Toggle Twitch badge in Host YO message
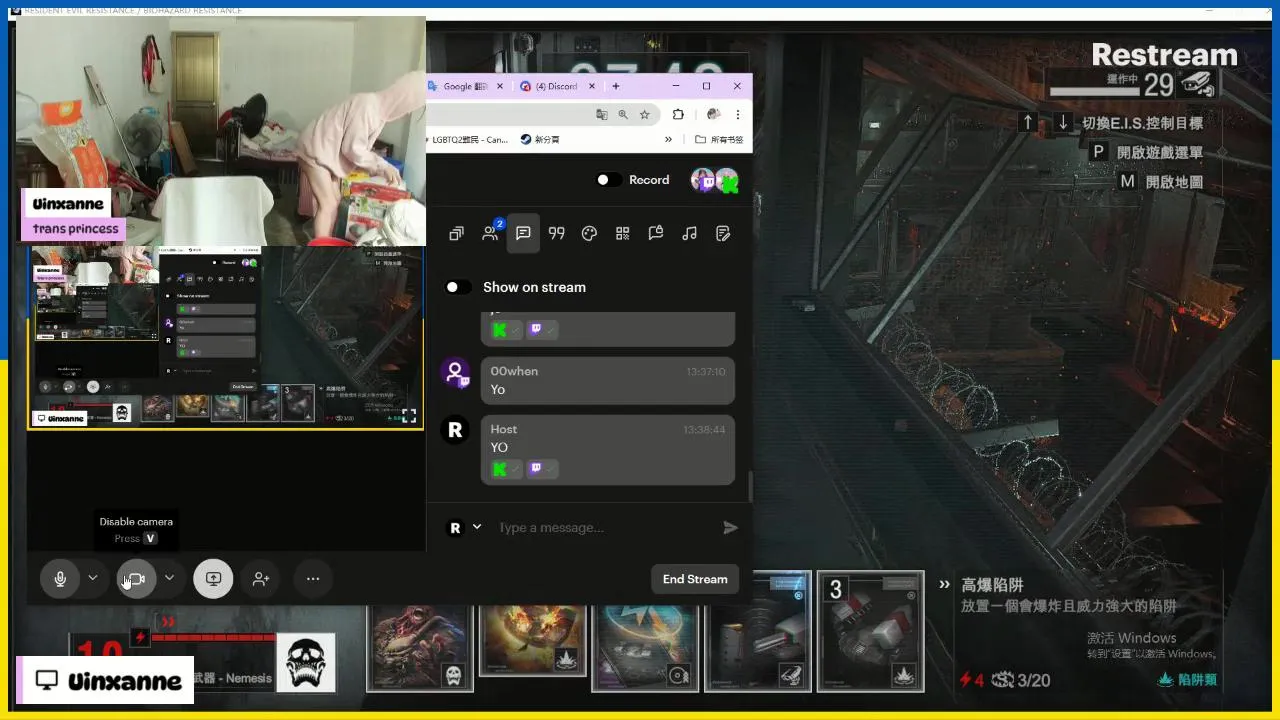This screenshot has height=720, width=1280. click(x=542, y=468)
